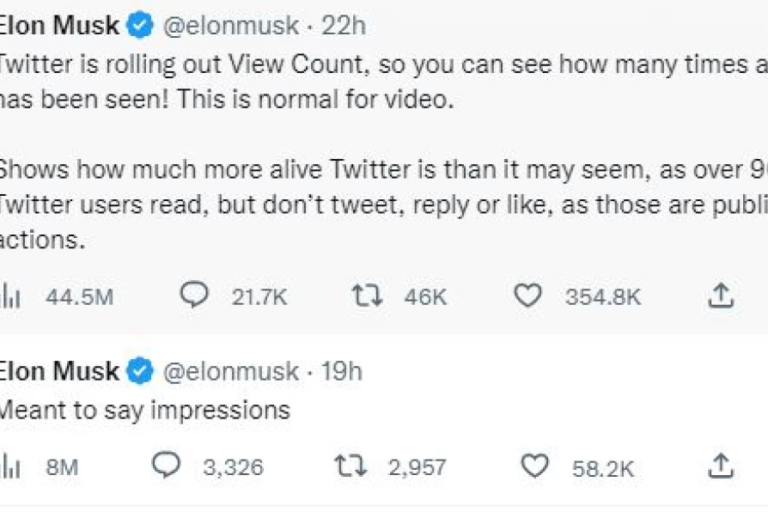Screen dimensions: 768x512
Task: Retweet the "Meant to say impressions" tweet
Action: click(x=350, y=466)
